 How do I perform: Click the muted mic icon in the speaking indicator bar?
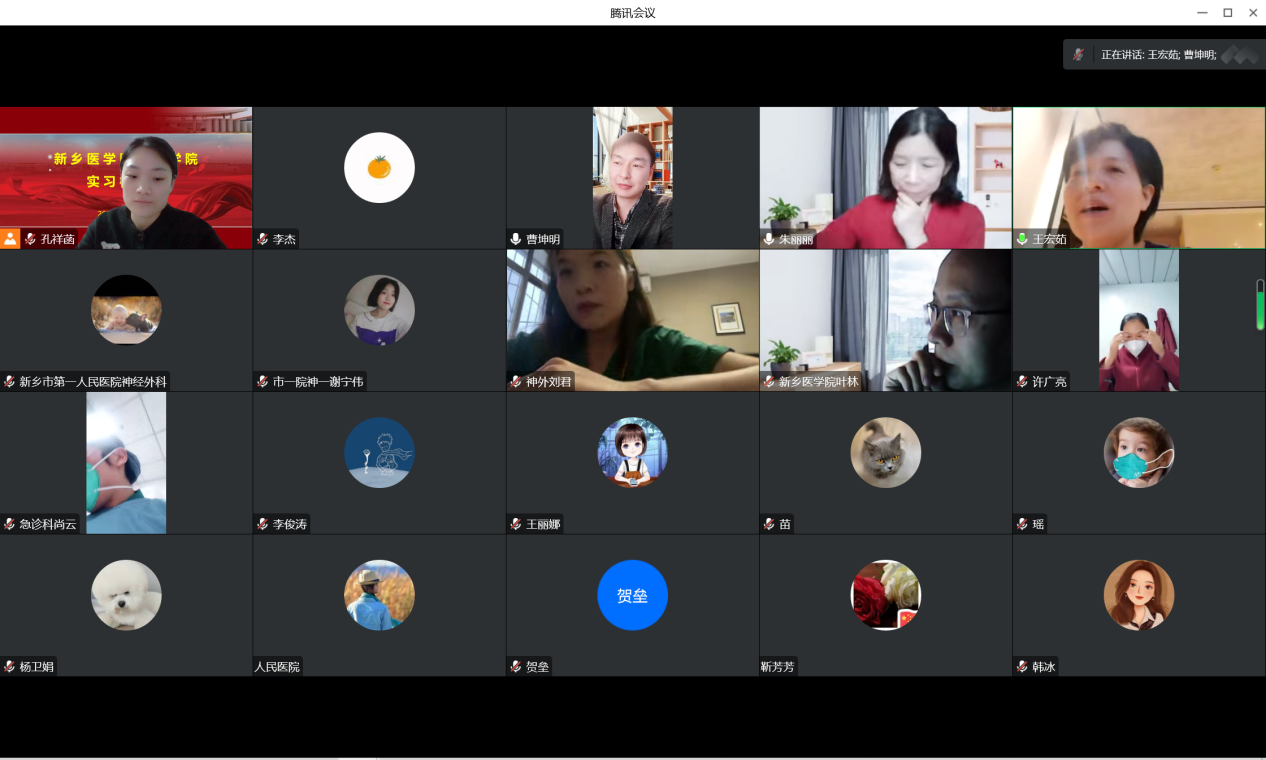[x=1078, y=55]
